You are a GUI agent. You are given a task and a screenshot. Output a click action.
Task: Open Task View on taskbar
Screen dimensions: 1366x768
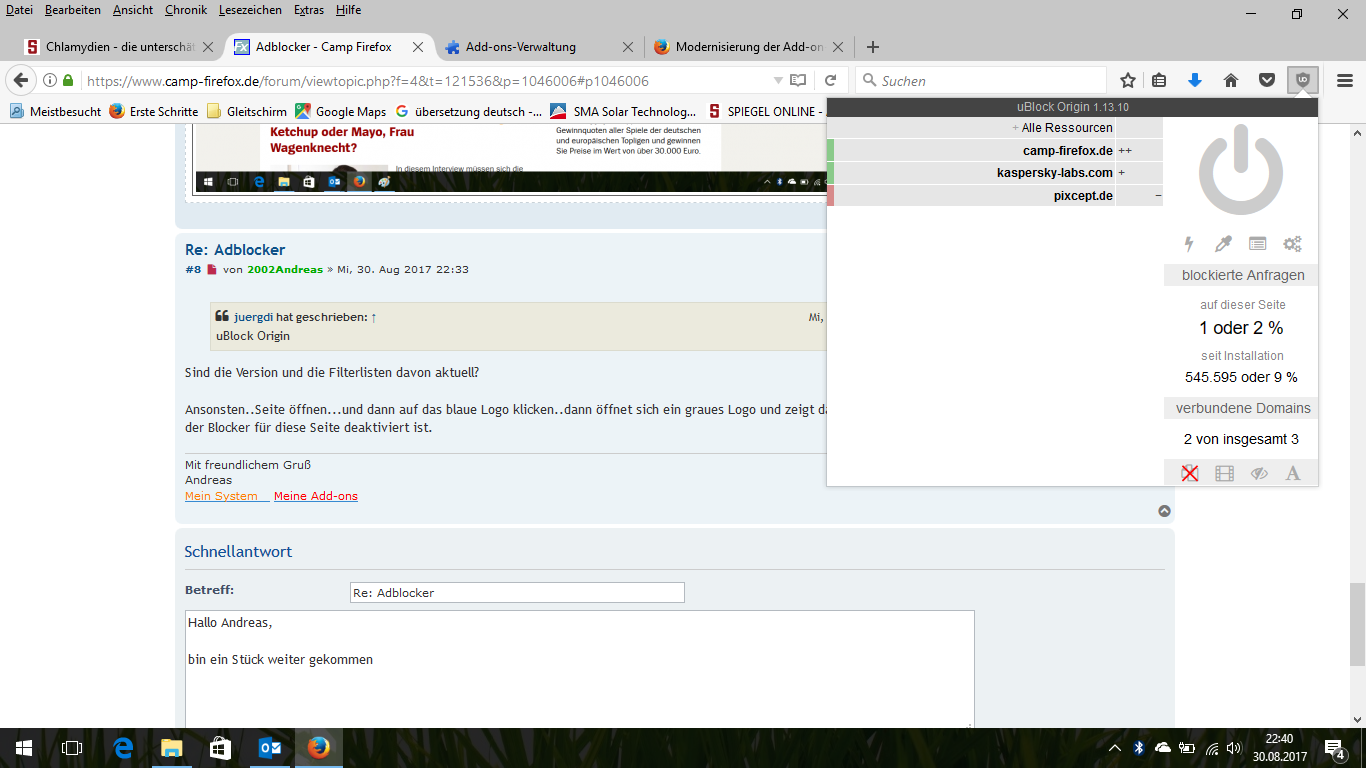click(x=72, y=748)
